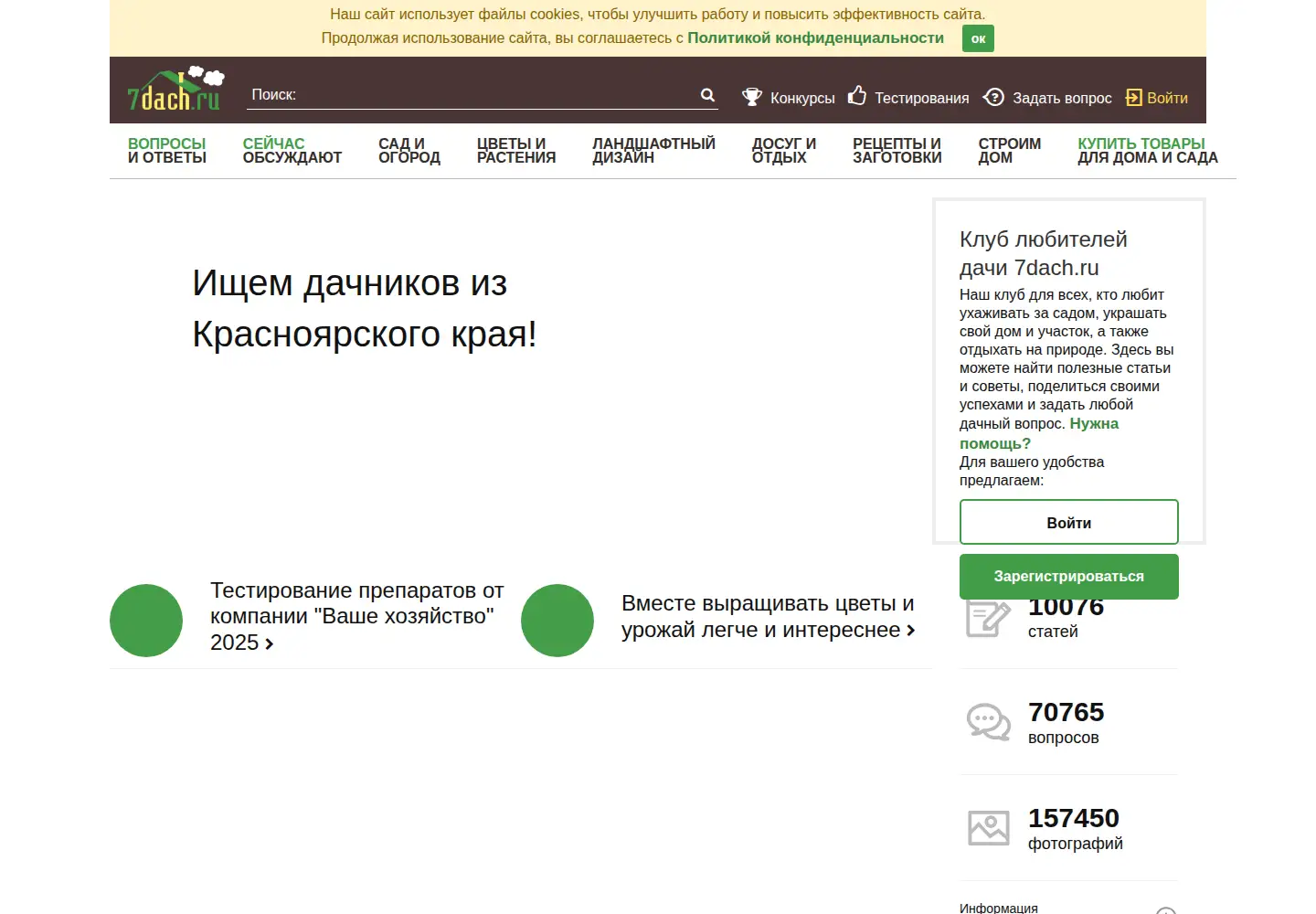The width and height of the screenshot is (1316, 914).
Task: Open Вместе выращивать цветы и урожай article
Action: [769, 617]
